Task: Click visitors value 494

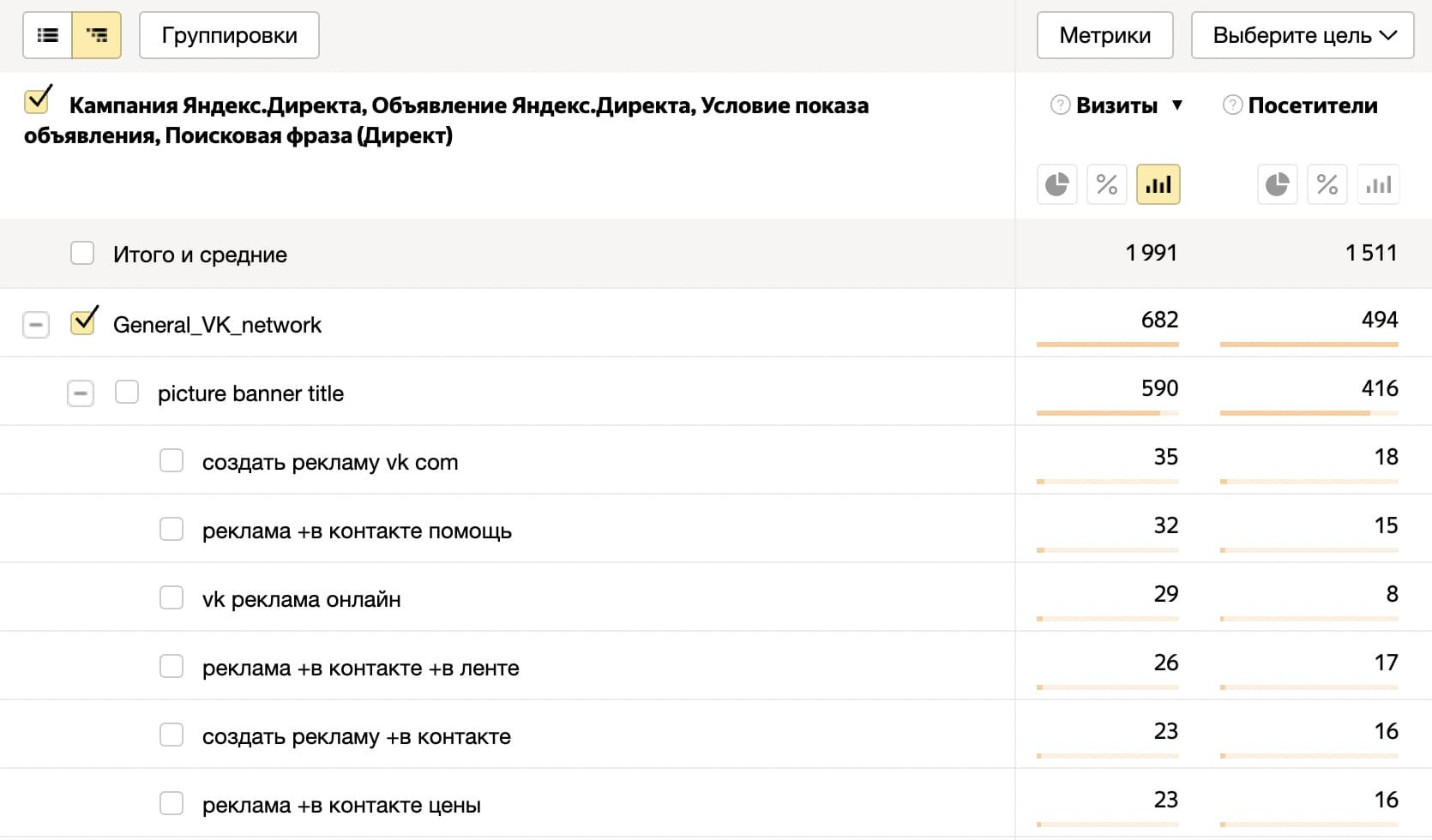Action: pyautogui.click(x=1381, y=320)
